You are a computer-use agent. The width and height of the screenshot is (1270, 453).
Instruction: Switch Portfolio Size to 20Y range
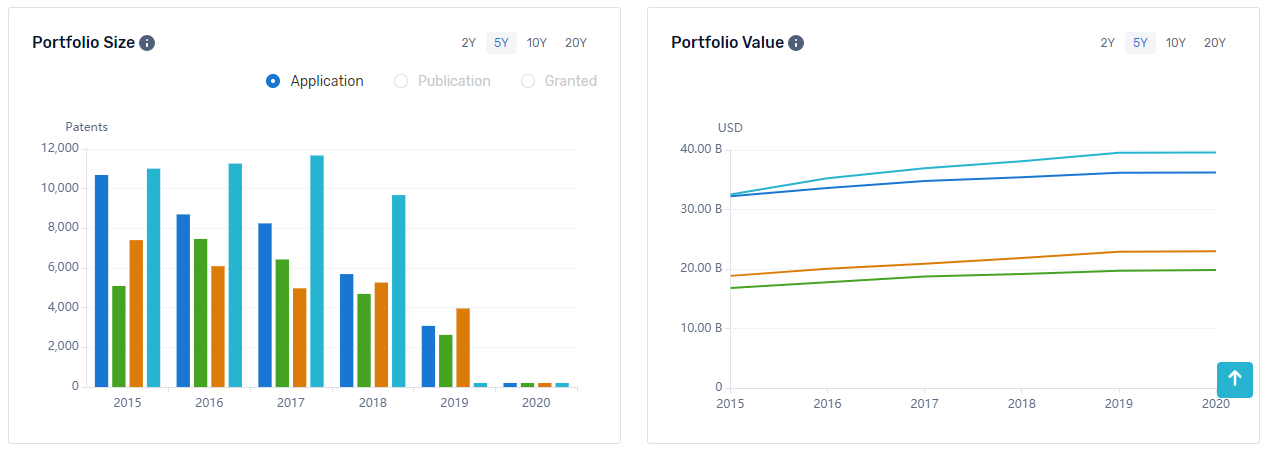point(576,43)
